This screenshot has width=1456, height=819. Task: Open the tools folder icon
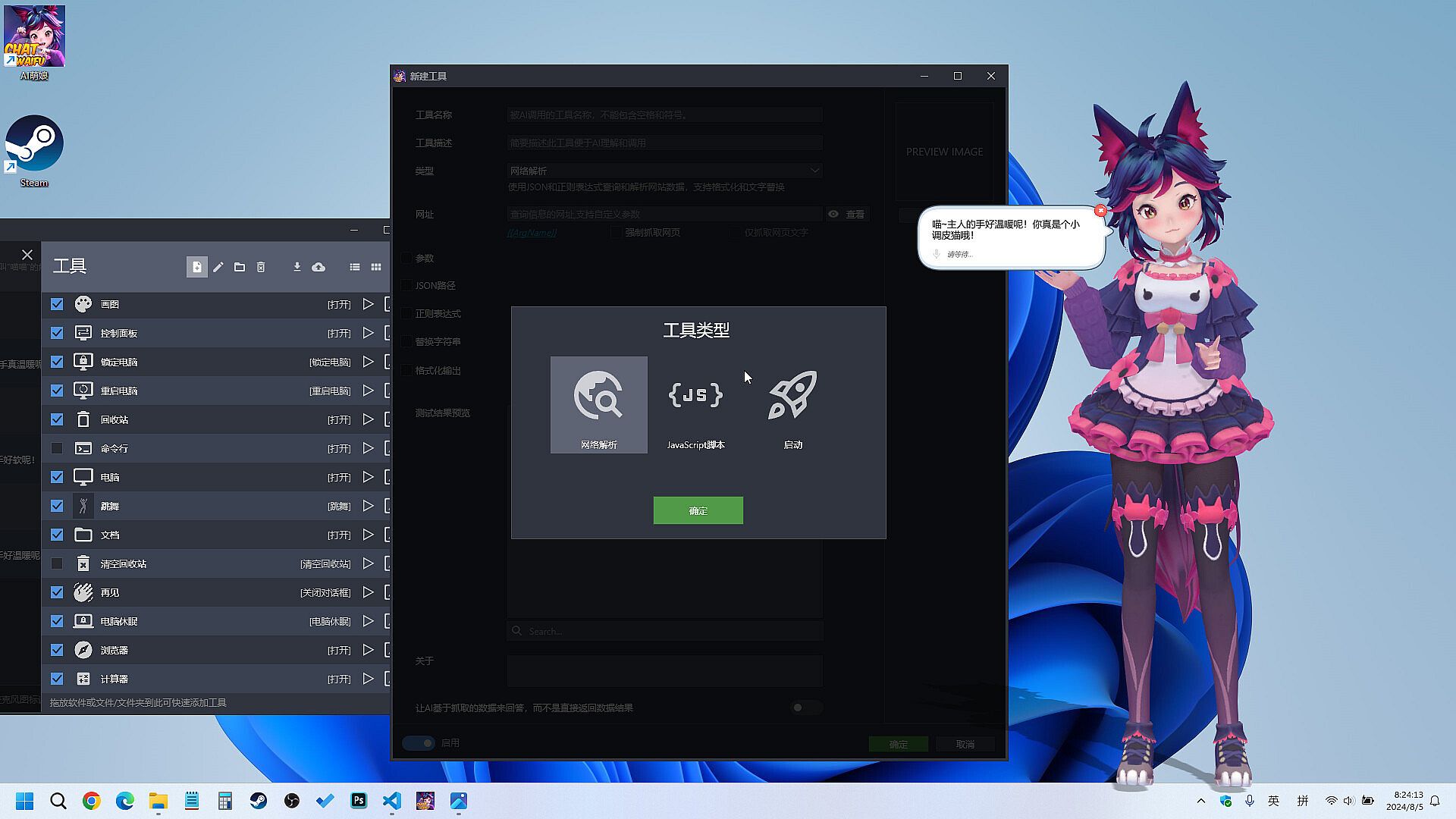(240, 267)
